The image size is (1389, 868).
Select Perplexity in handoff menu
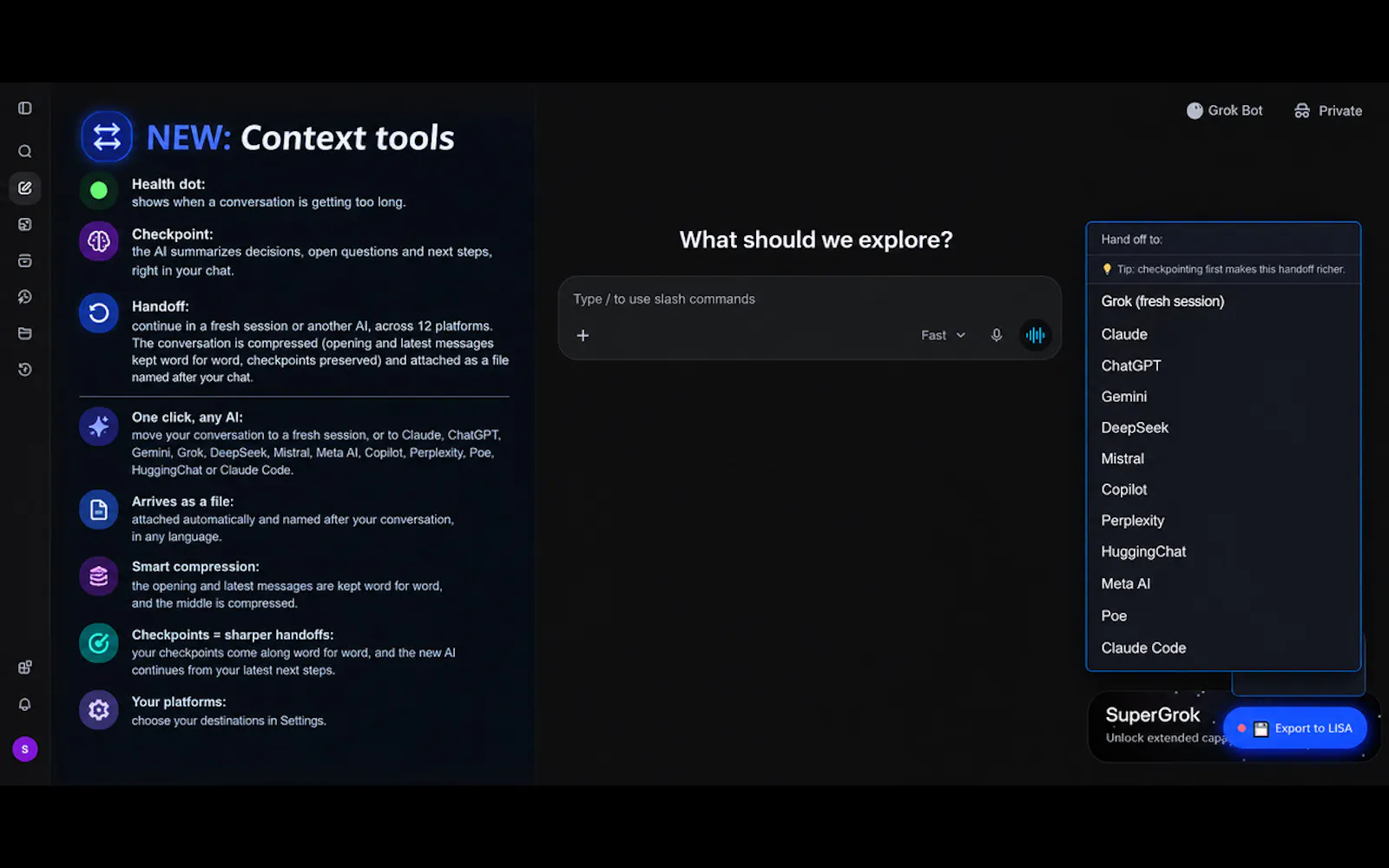pos(1223,521)
